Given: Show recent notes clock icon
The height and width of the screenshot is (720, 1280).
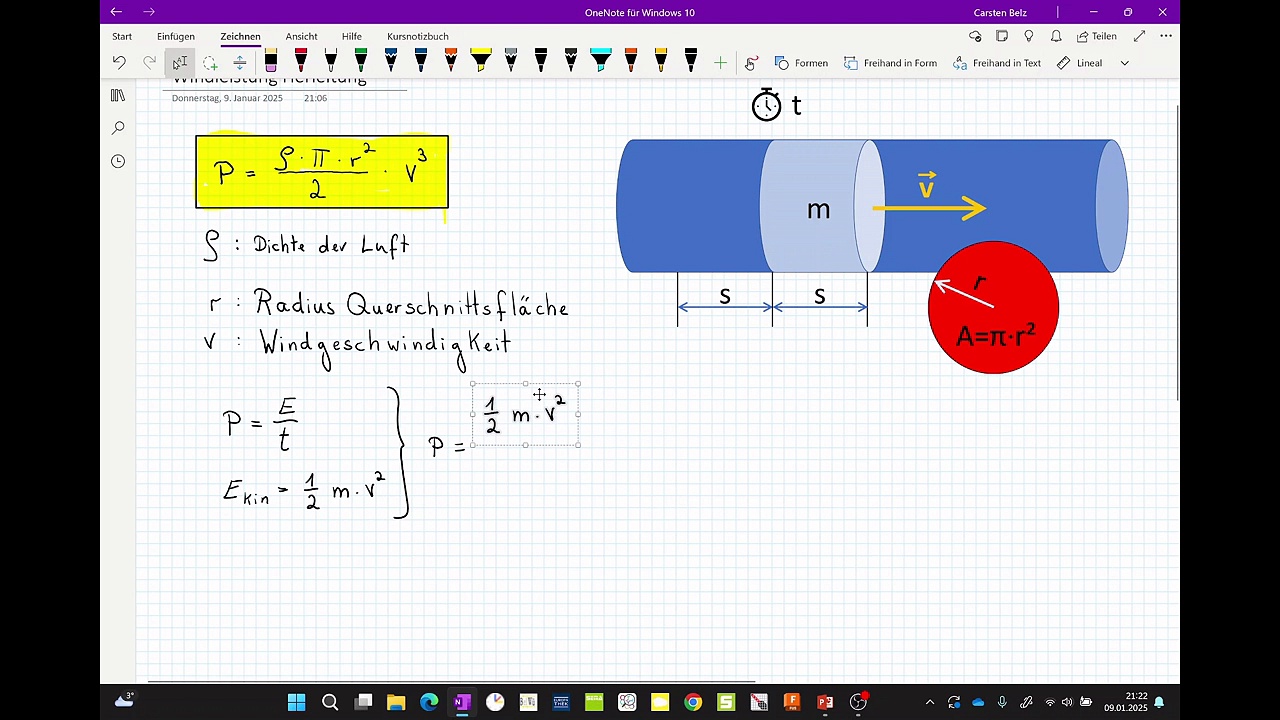Looking at the screenshot, I should coord(118,161).
